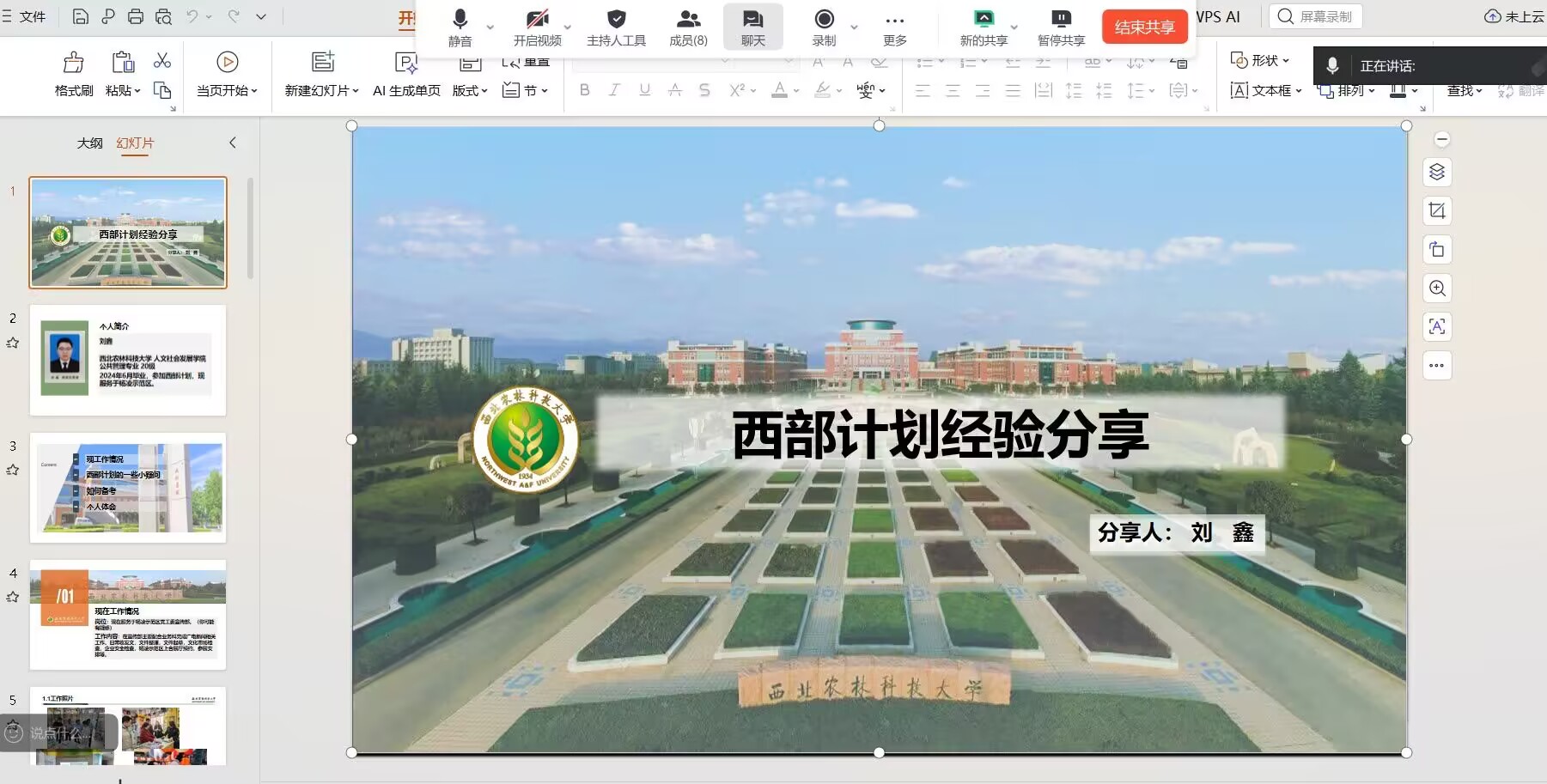The width and height of the screenshot is (1547, 784).
Task: Click the crop icon beside slide
Action: pyautogui.click(x=1437, y=210)
